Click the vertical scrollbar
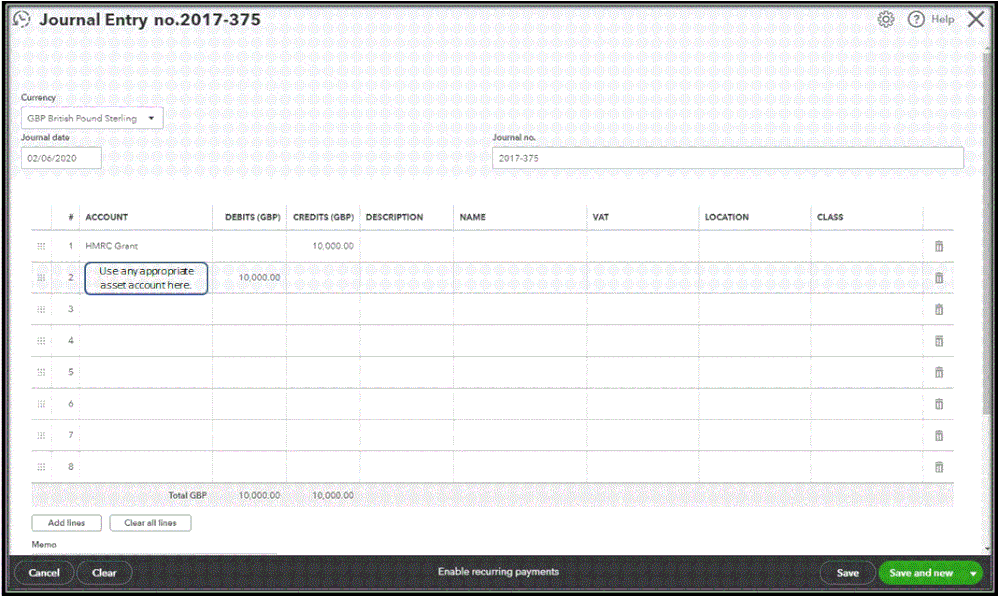 987,236
